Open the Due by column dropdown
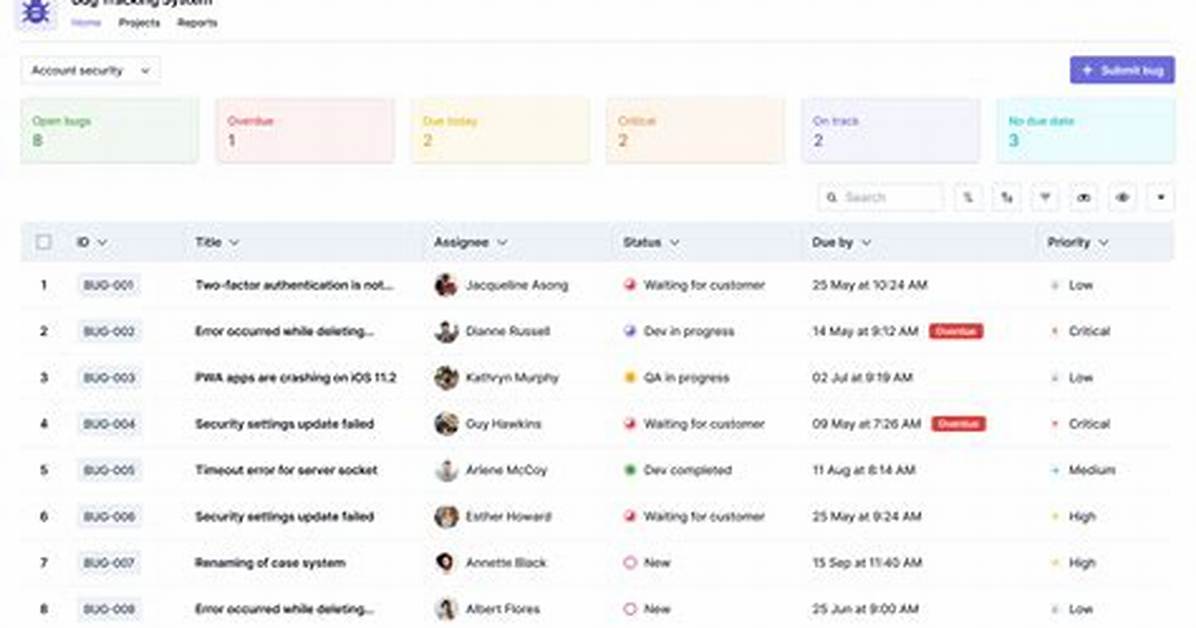Screen dimensions: 1196x628 pos(866,243)
